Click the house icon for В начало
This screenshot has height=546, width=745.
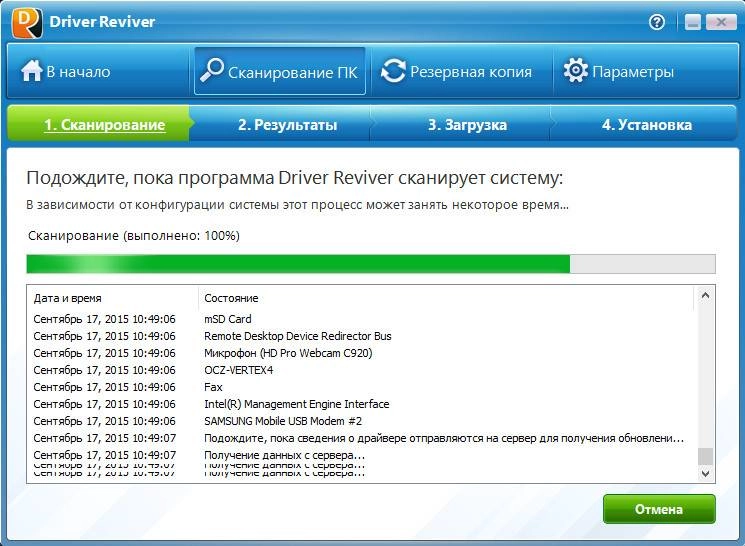tap(31, 71)
